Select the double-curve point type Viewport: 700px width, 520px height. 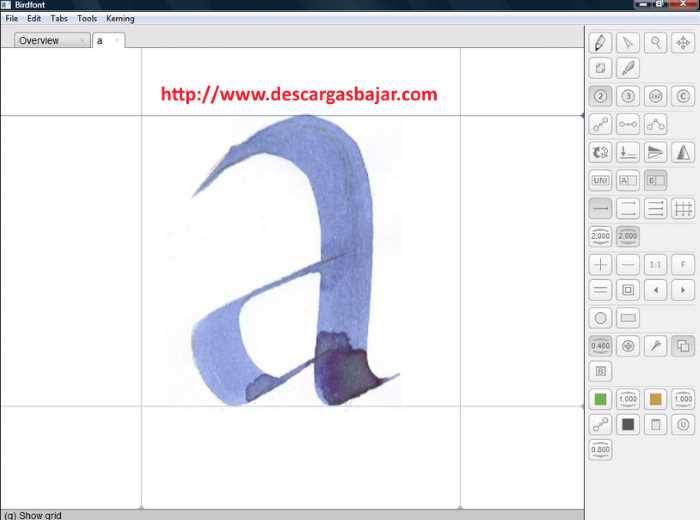(655, 96)
